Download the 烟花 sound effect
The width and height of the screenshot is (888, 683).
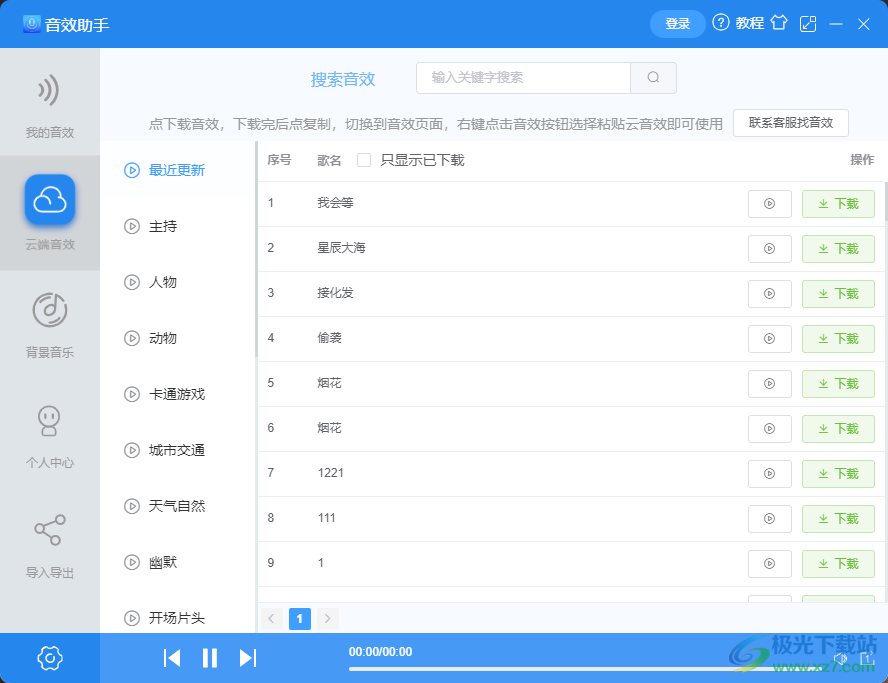pyautogui.click(x=838, y=383)
